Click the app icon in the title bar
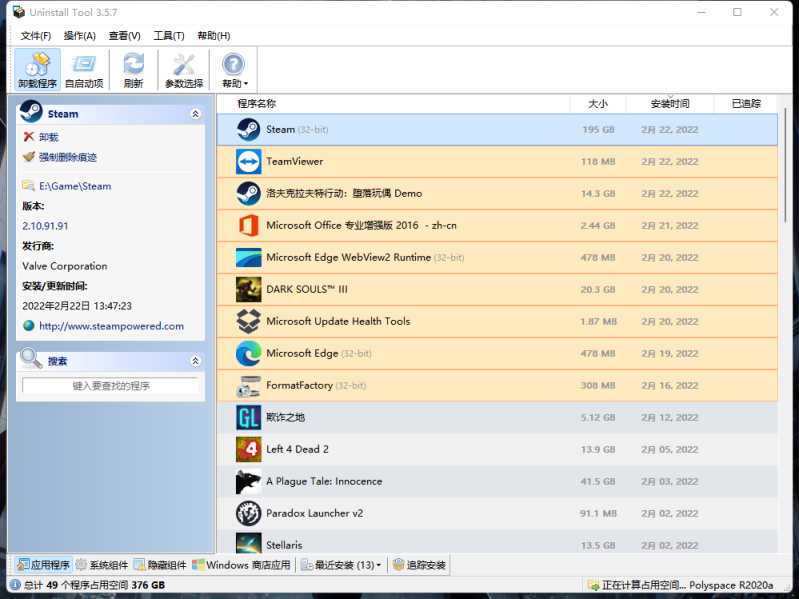This screenshot has width=799, height=599. (x=18, y=12)
